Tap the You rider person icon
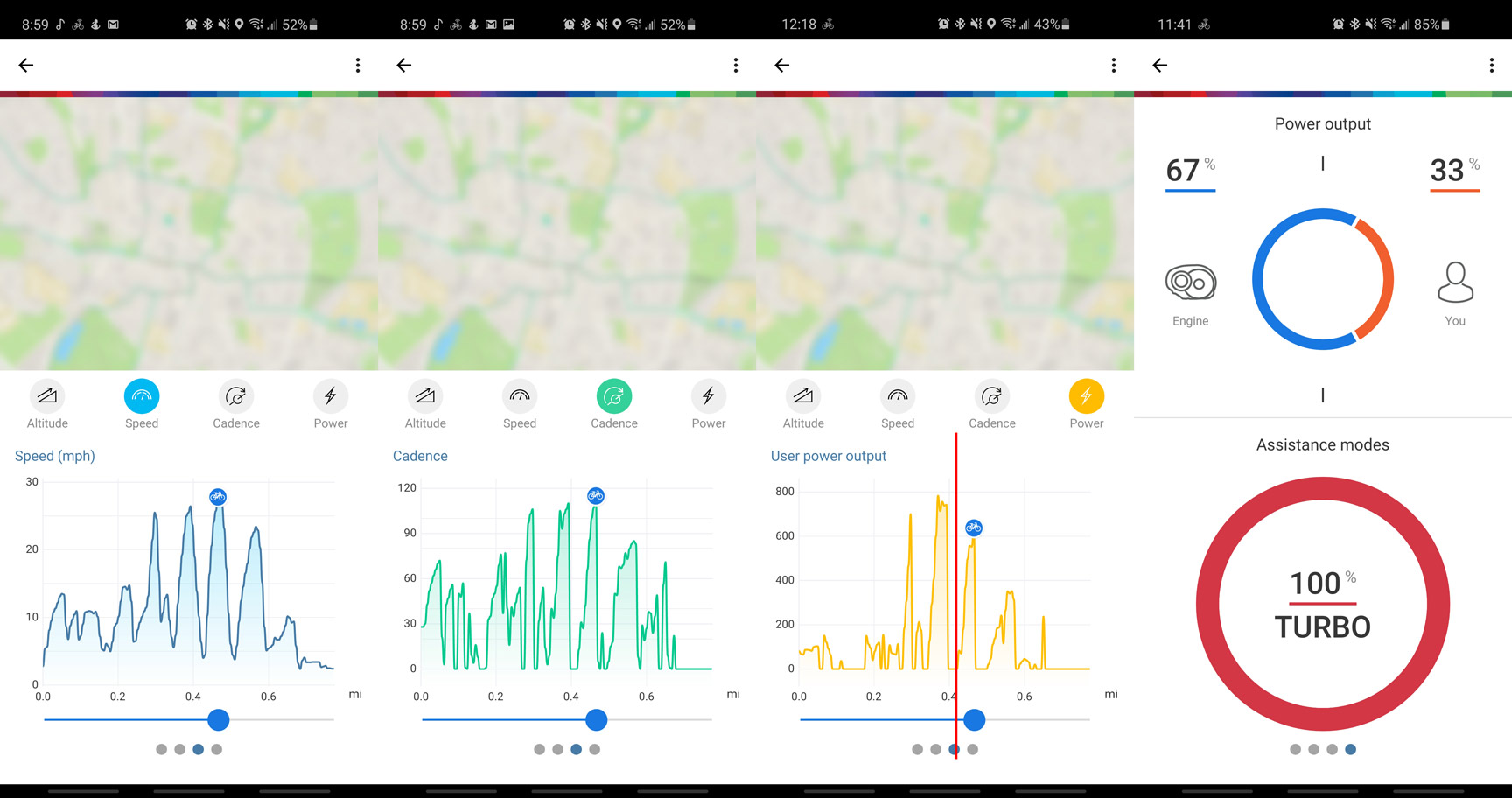The image size is (1512, 798). coord(1455,283)
